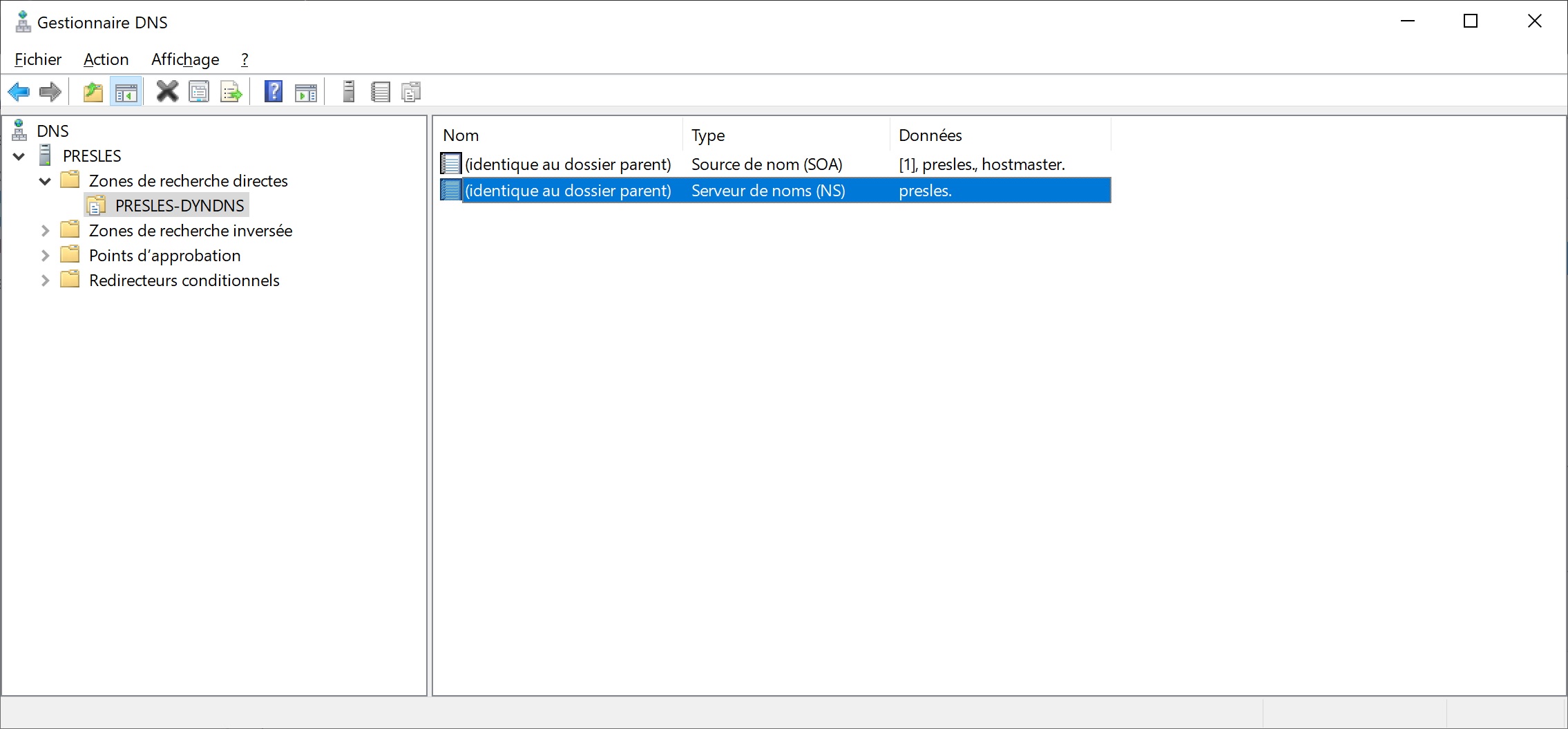Maximize the Gestionnaire DNS window
The height and width of the screenshot is (729, 1568).
pyautogui.click(x=1471, y=21)
